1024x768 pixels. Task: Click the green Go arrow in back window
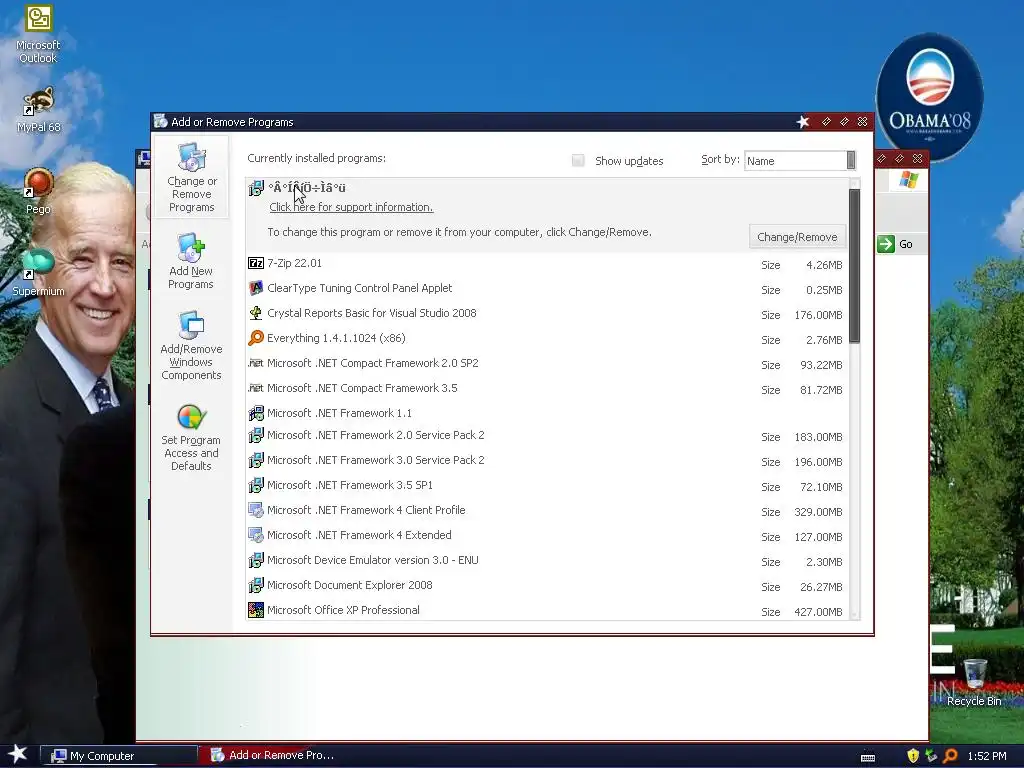click(886, 244)
